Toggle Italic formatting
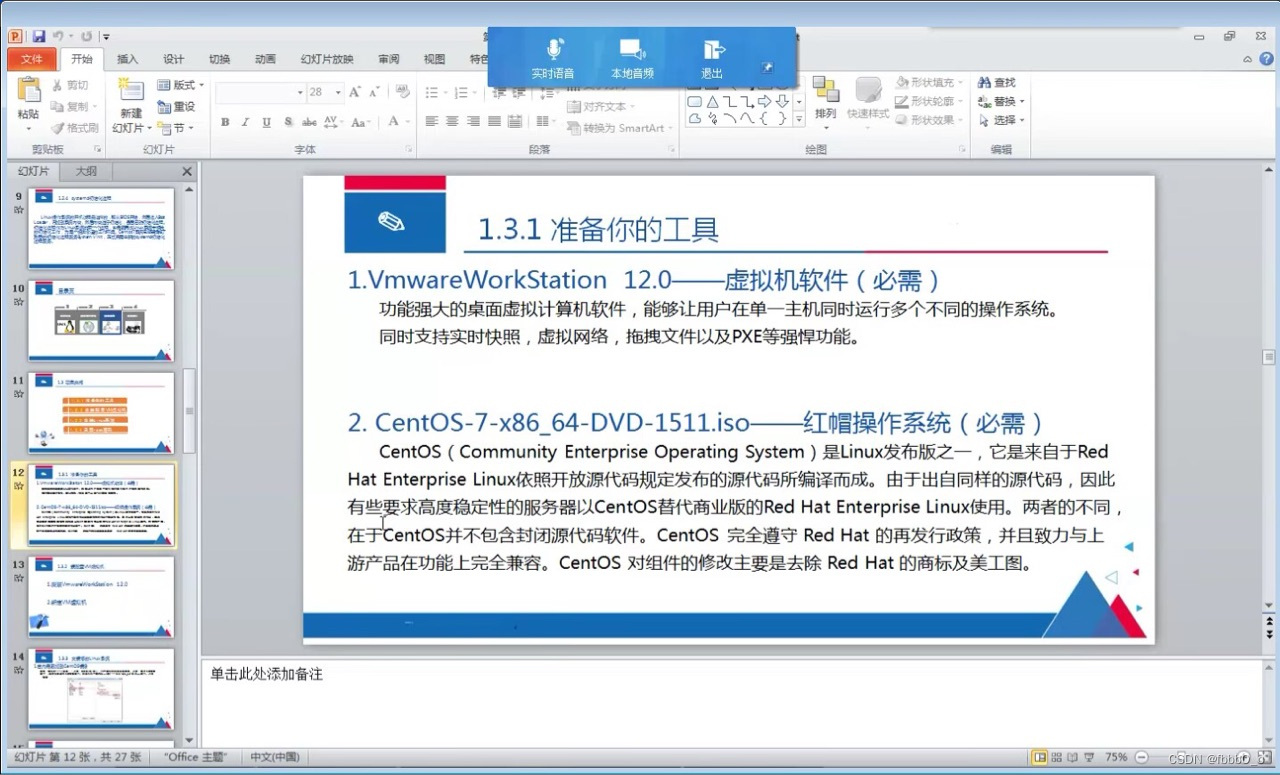1280x775 pixels. [x=246, y=122]
